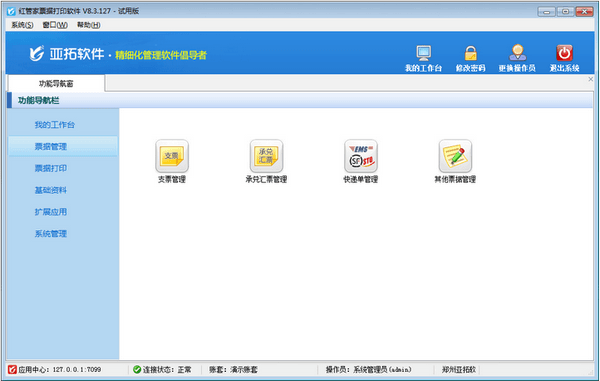Click 帐套: 演示帐套 status entry
Screen dimensions: 600x381
pyautogui.click(x=233, y=370)
